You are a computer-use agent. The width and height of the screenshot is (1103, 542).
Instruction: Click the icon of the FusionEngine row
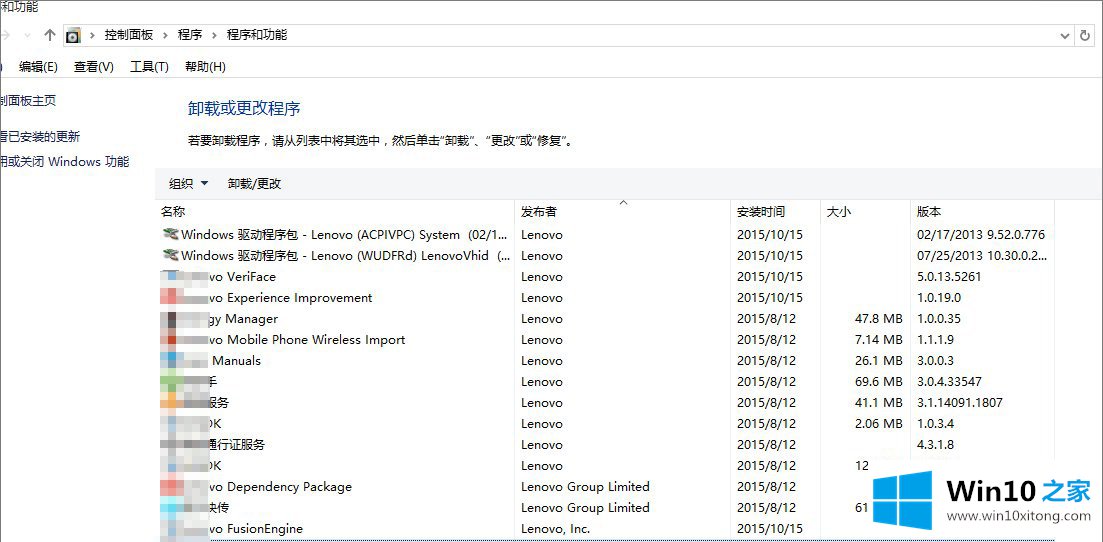coord(170,529)
